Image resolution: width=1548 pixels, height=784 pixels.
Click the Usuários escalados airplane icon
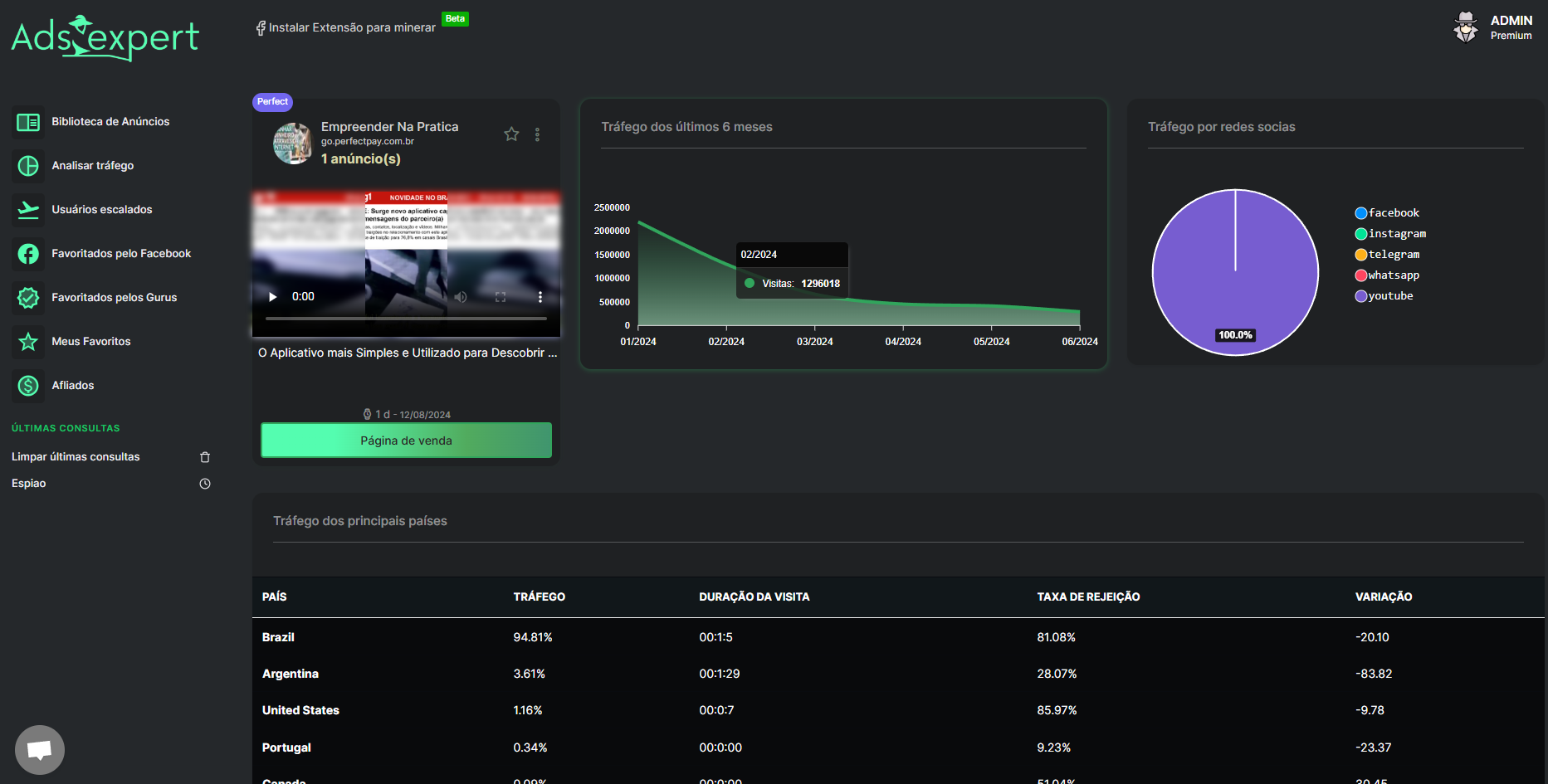(x=28, y=210)
